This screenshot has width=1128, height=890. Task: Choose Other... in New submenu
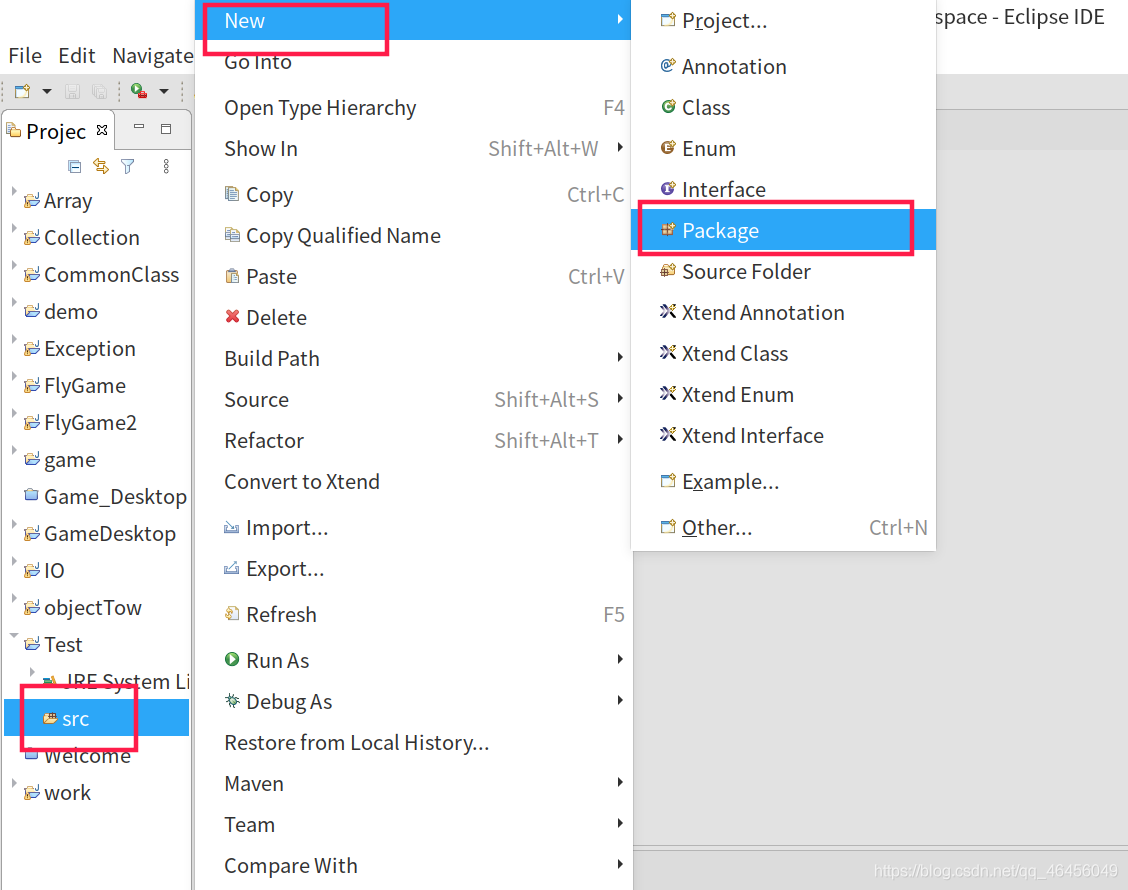783,527
